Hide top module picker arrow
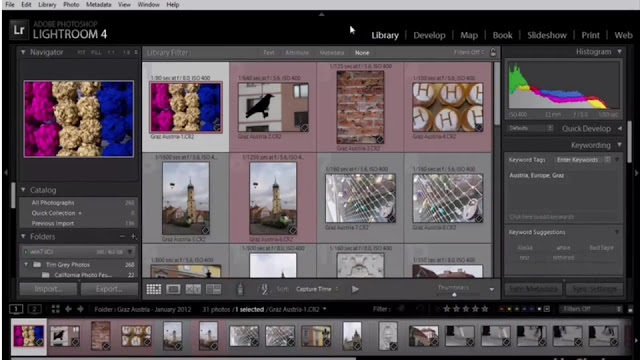 321,14
